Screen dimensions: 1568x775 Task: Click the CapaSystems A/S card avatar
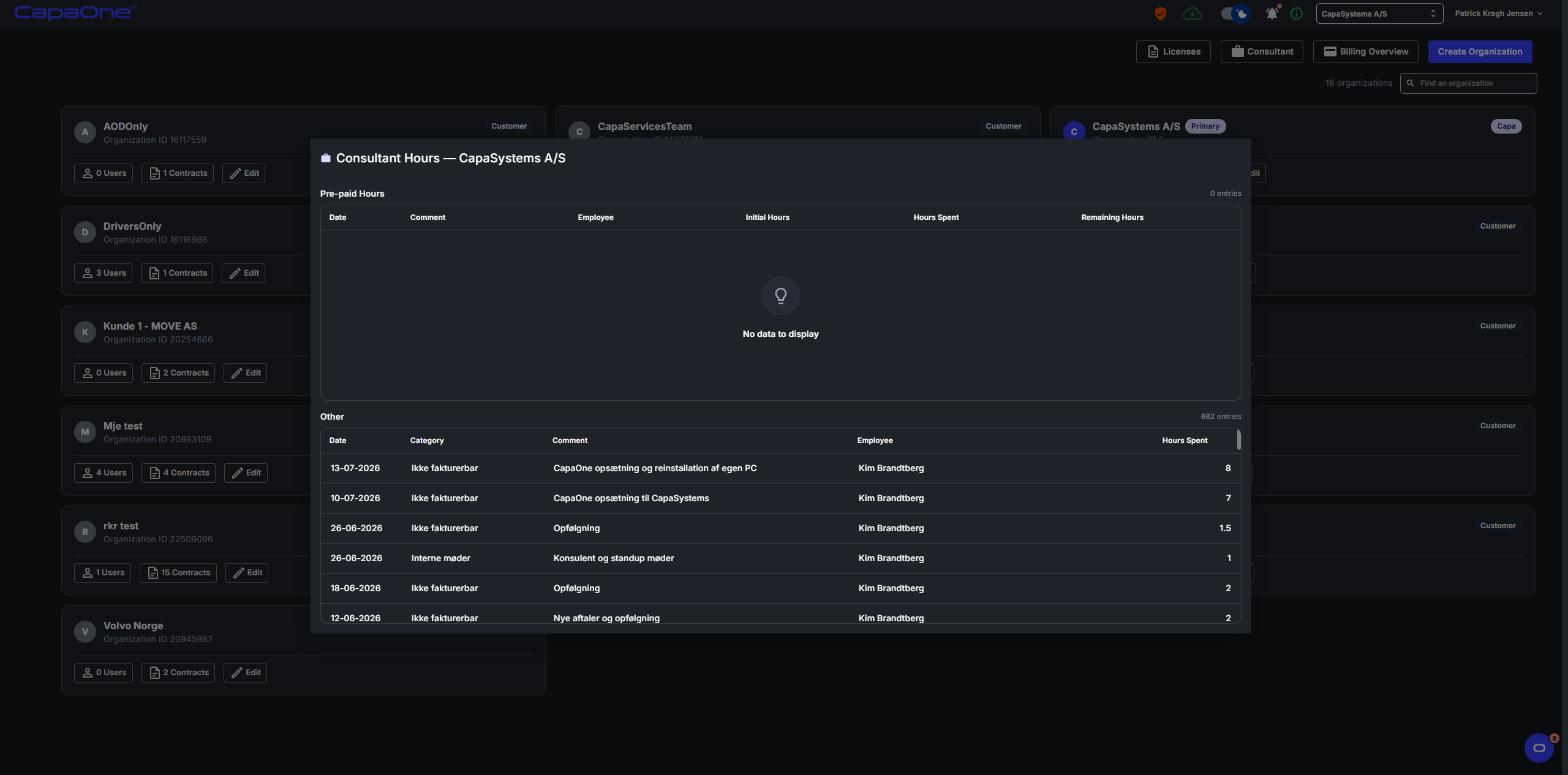pos(1074,131)
